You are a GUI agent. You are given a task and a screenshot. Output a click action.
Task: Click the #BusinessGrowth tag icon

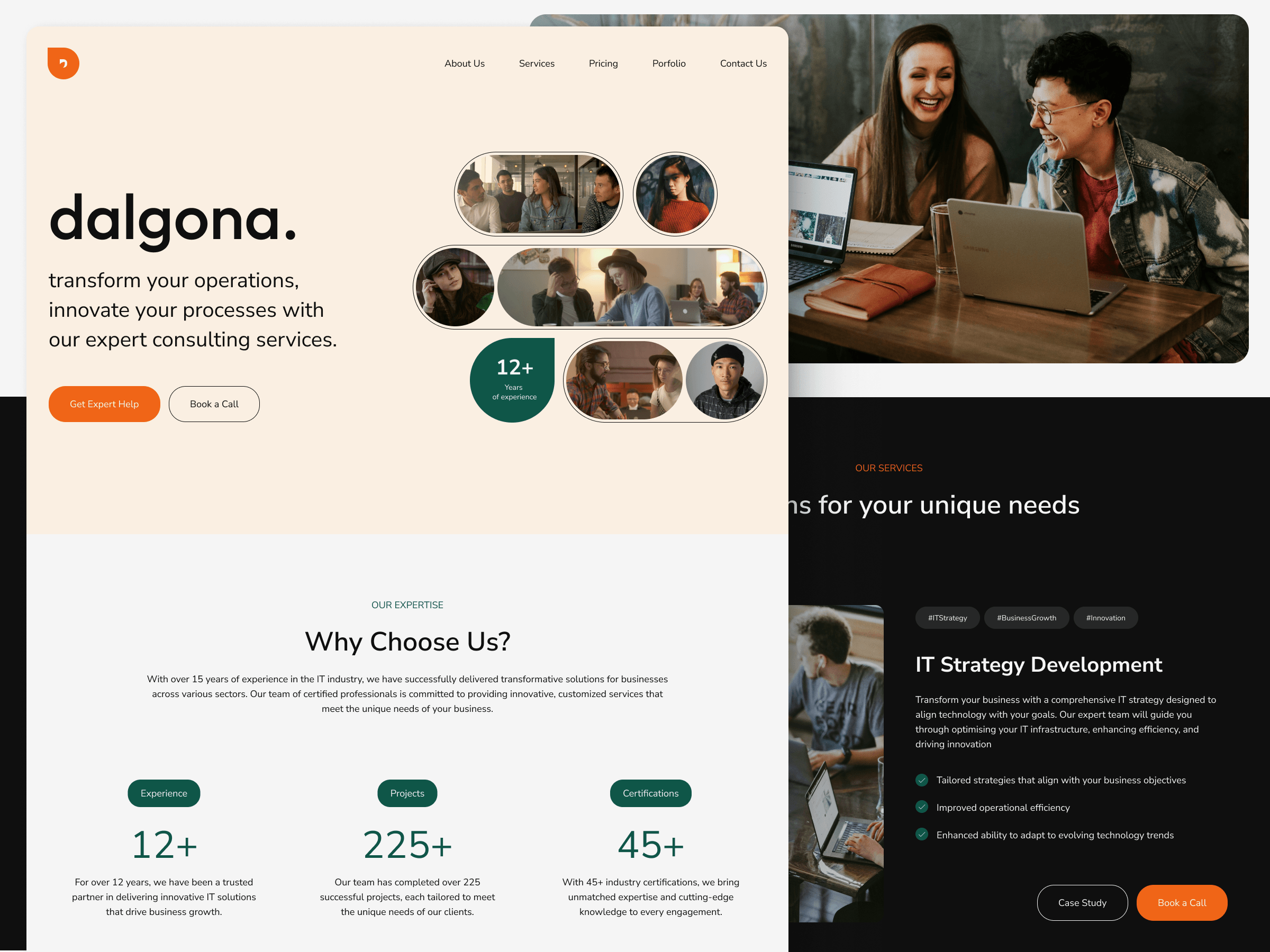pyautogui.click(x=1026, y=617)
